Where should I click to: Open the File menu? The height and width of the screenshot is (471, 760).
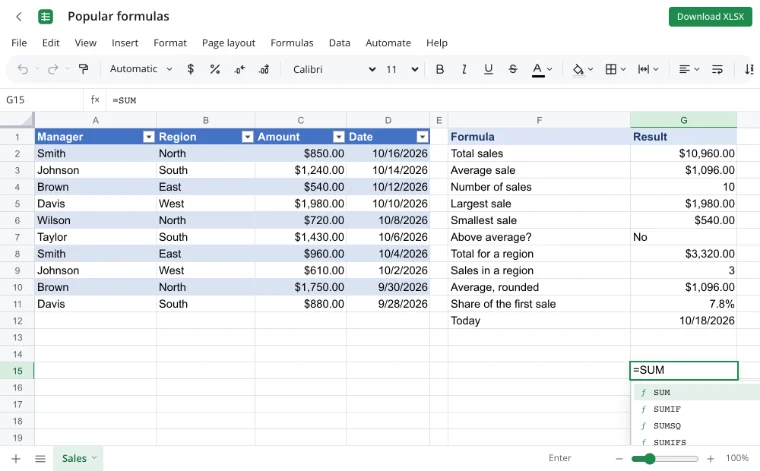click(x=19, y=43)
